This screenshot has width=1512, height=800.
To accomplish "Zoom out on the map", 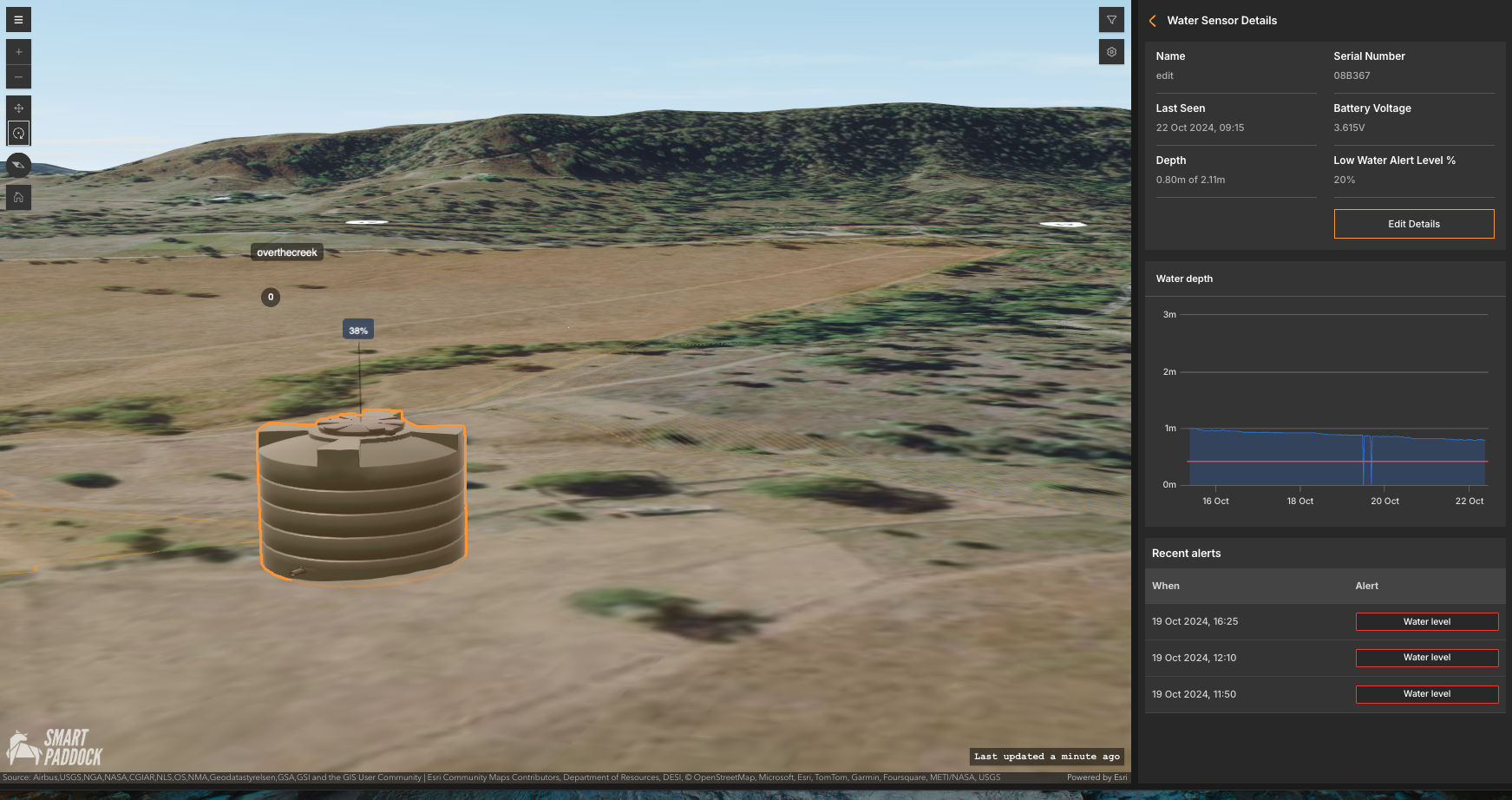I will pos(18,77).
